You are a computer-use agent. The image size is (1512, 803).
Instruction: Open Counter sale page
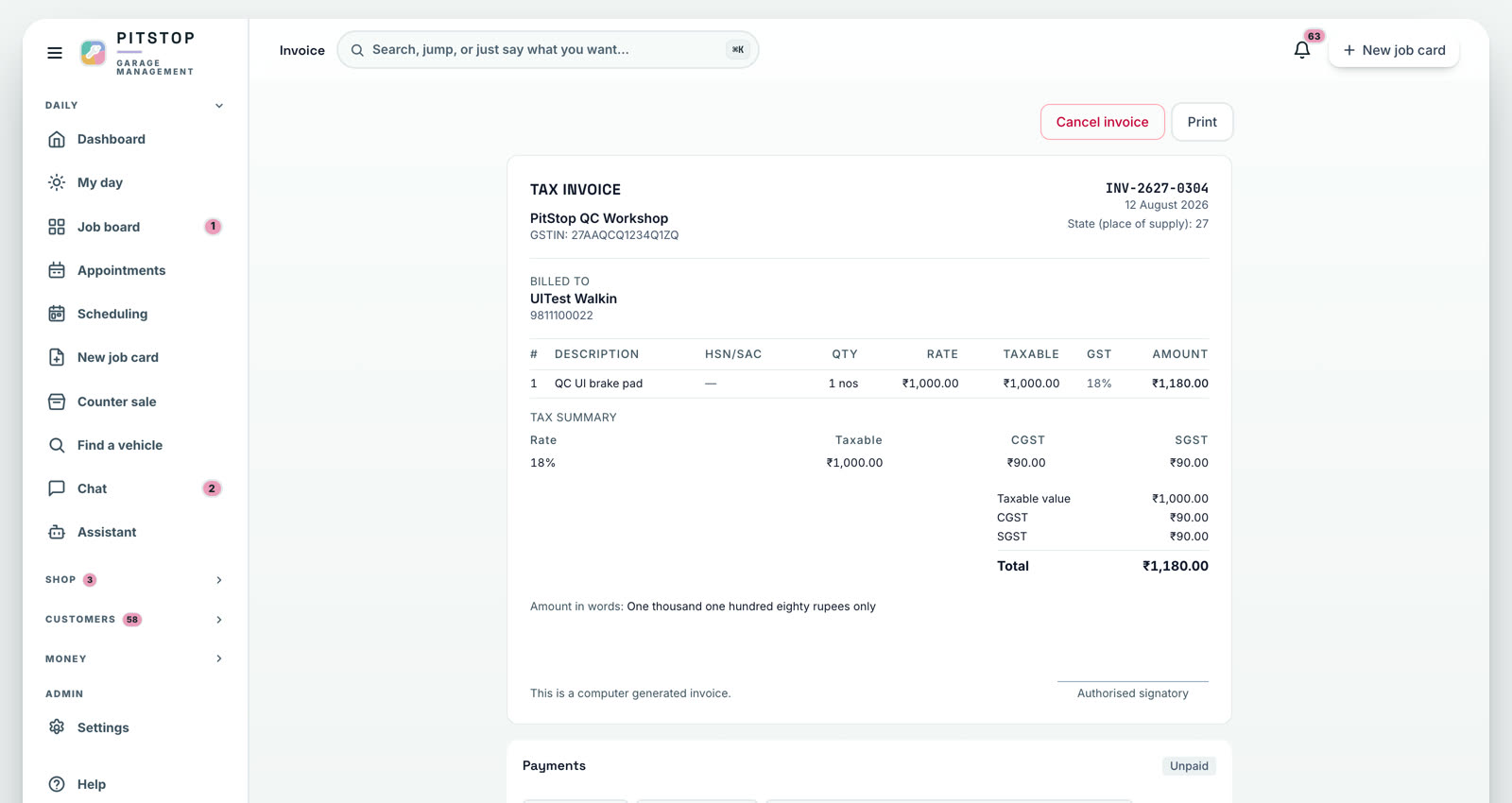click(x=134, y=401)
